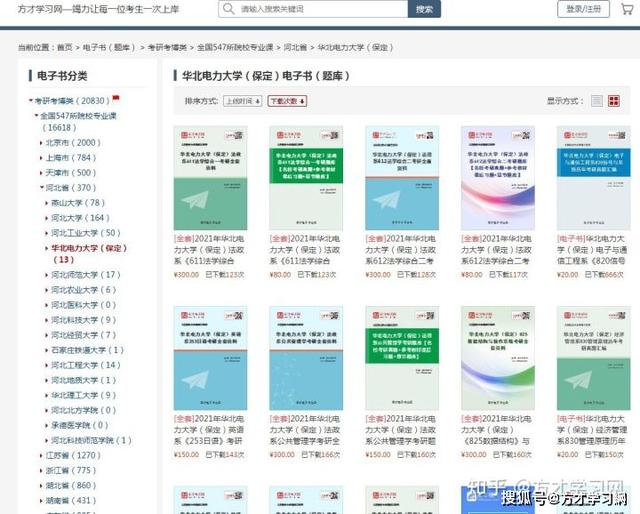The width and height of the screenshot is (640, 514).
Task: Open title link 法政系公共管理学考研题
Action: tap(400, 430)
